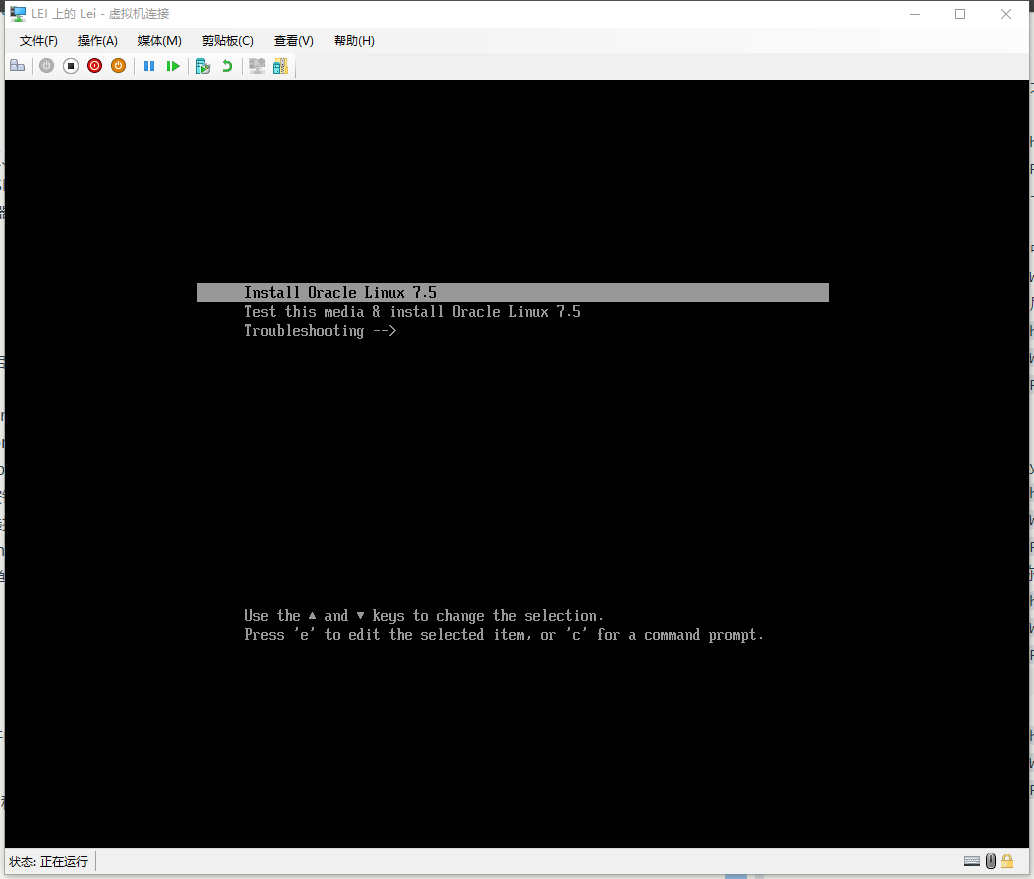Revert the VM with the green undo arrow
Image resolution: width=1034 pixels, height=879 pixels.
pyautogui.click(x=228, y=66)
